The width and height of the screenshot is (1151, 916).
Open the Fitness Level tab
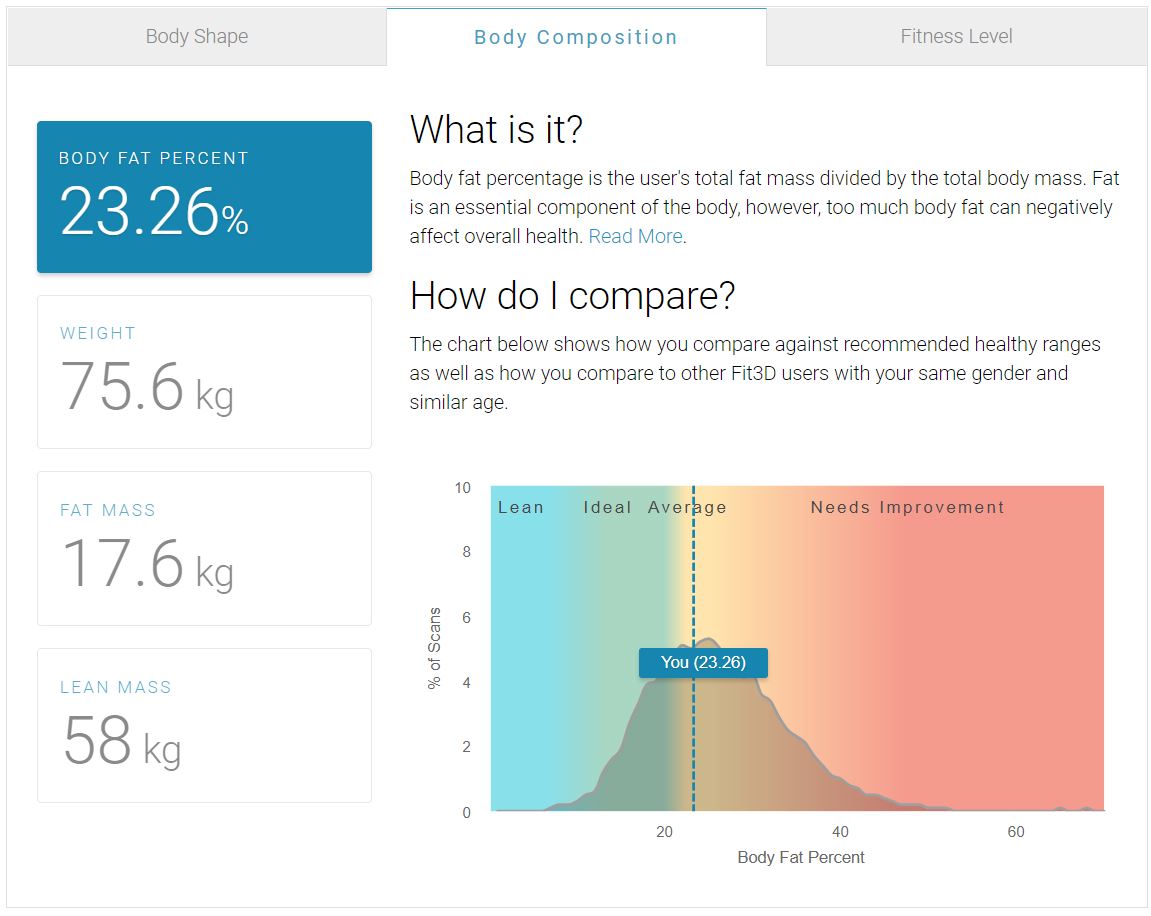point(955,36)
